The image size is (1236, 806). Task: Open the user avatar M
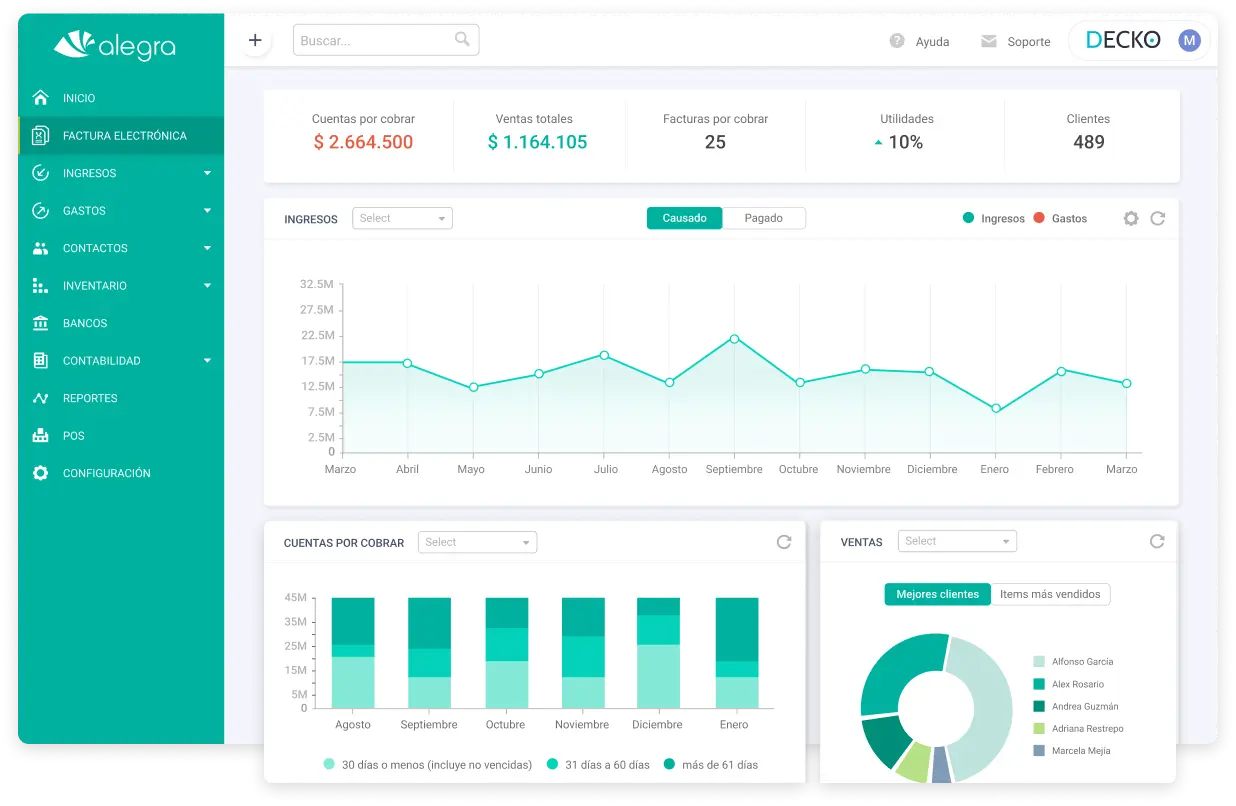[1189, 40]
